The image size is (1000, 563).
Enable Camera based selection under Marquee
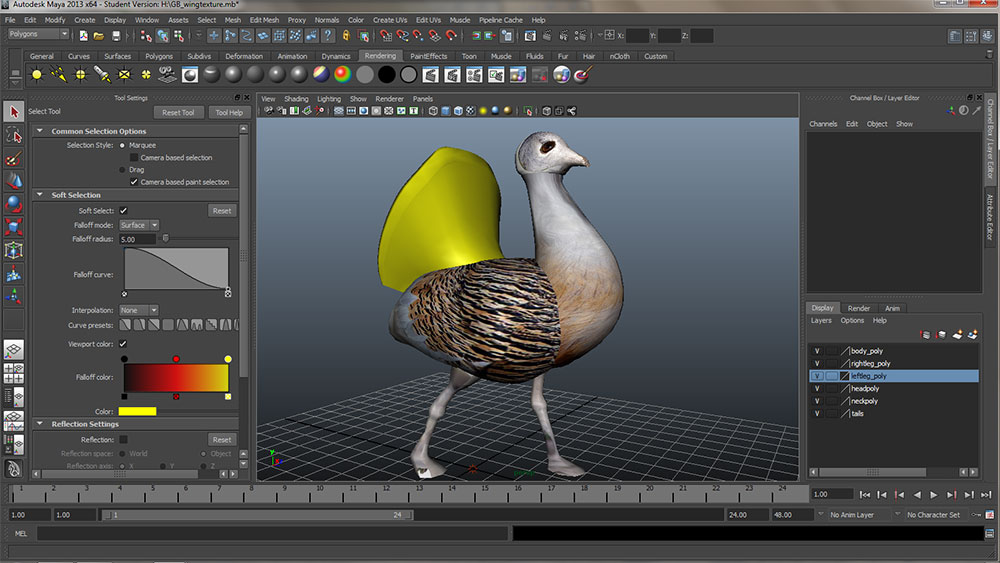tap(135, 158)
